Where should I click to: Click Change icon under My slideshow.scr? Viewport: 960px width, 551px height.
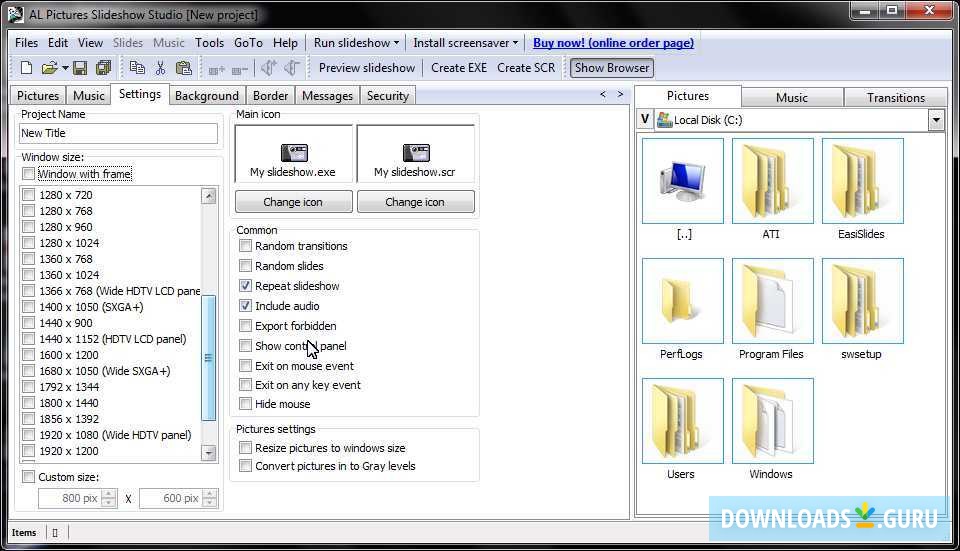tap(415, 202)
